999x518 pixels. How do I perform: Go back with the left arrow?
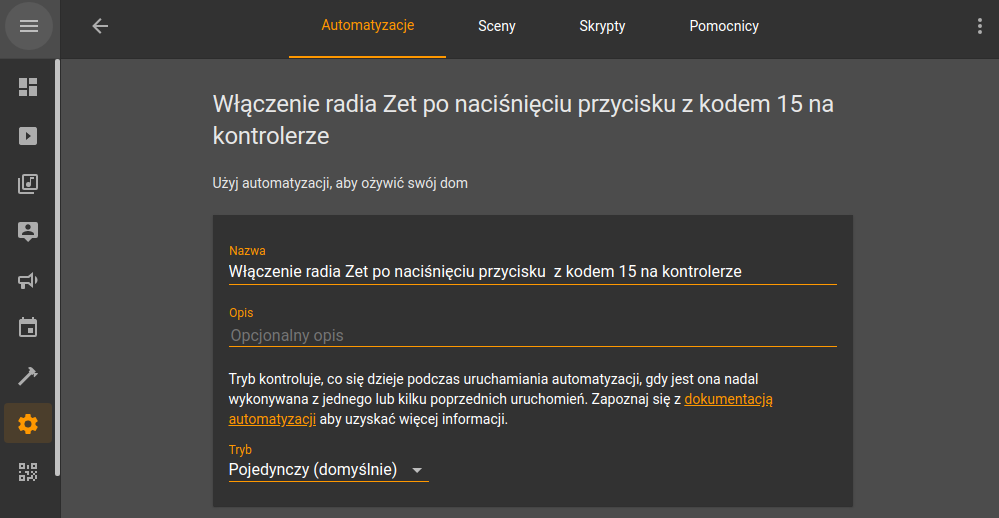click(100, 26)
